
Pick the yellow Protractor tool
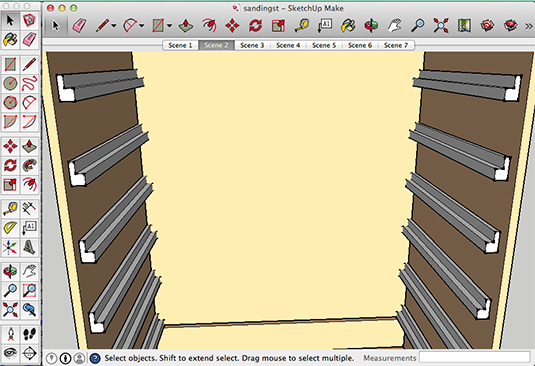pos(10,228)
